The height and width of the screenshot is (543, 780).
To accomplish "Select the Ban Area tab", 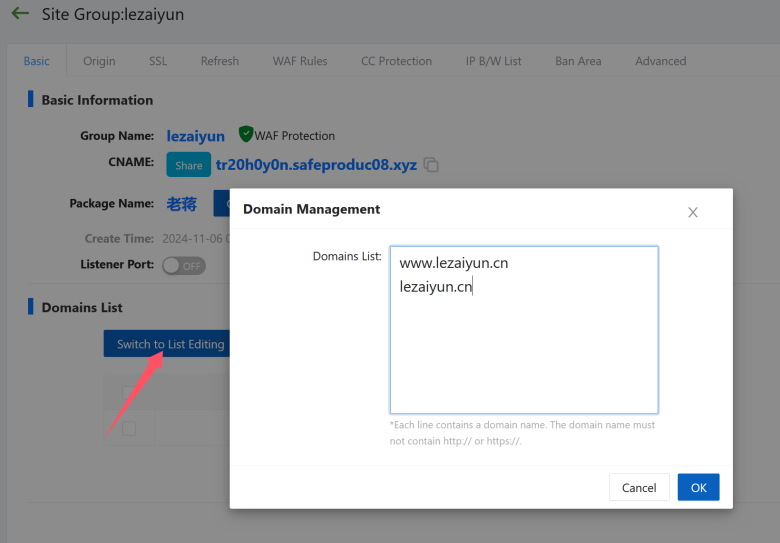I will [578, 61].
